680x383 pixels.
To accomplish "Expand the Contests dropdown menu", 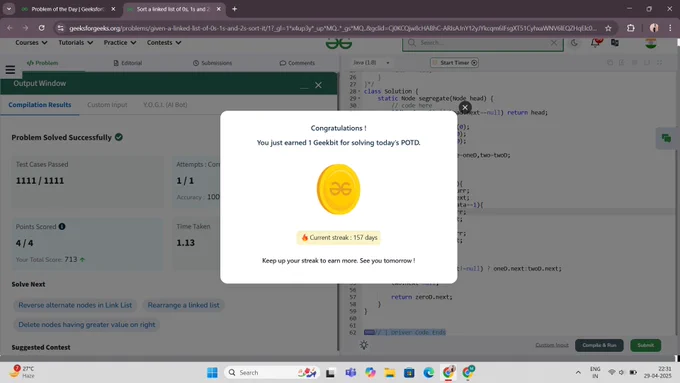I will [164, 43].
